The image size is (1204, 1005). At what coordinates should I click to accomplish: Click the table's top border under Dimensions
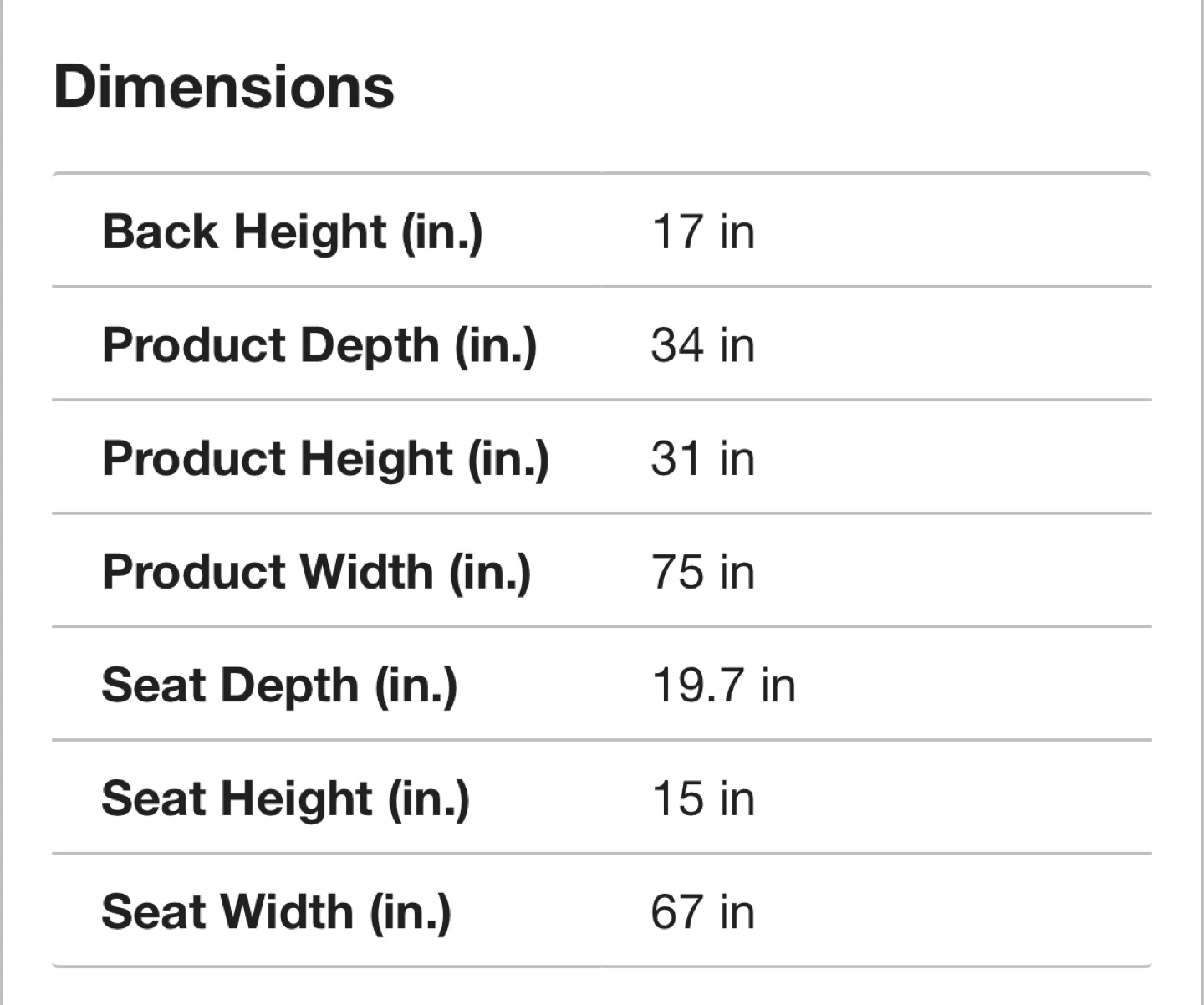(602, 174)
